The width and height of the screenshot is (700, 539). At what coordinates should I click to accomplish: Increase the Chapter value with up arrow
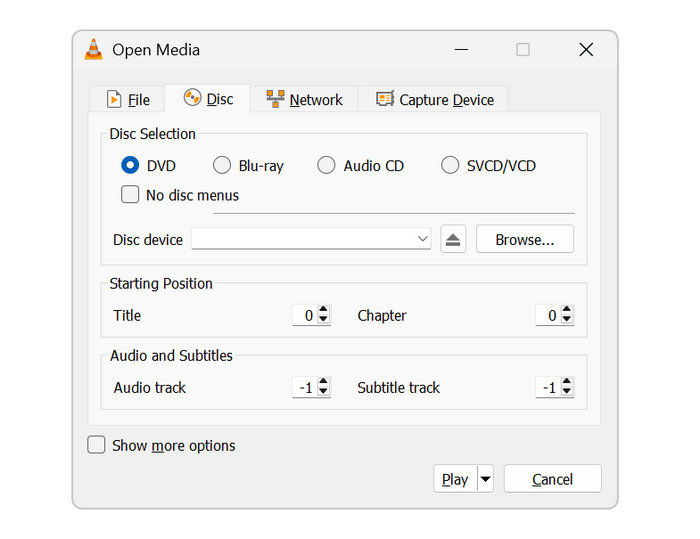pos(567,309)
